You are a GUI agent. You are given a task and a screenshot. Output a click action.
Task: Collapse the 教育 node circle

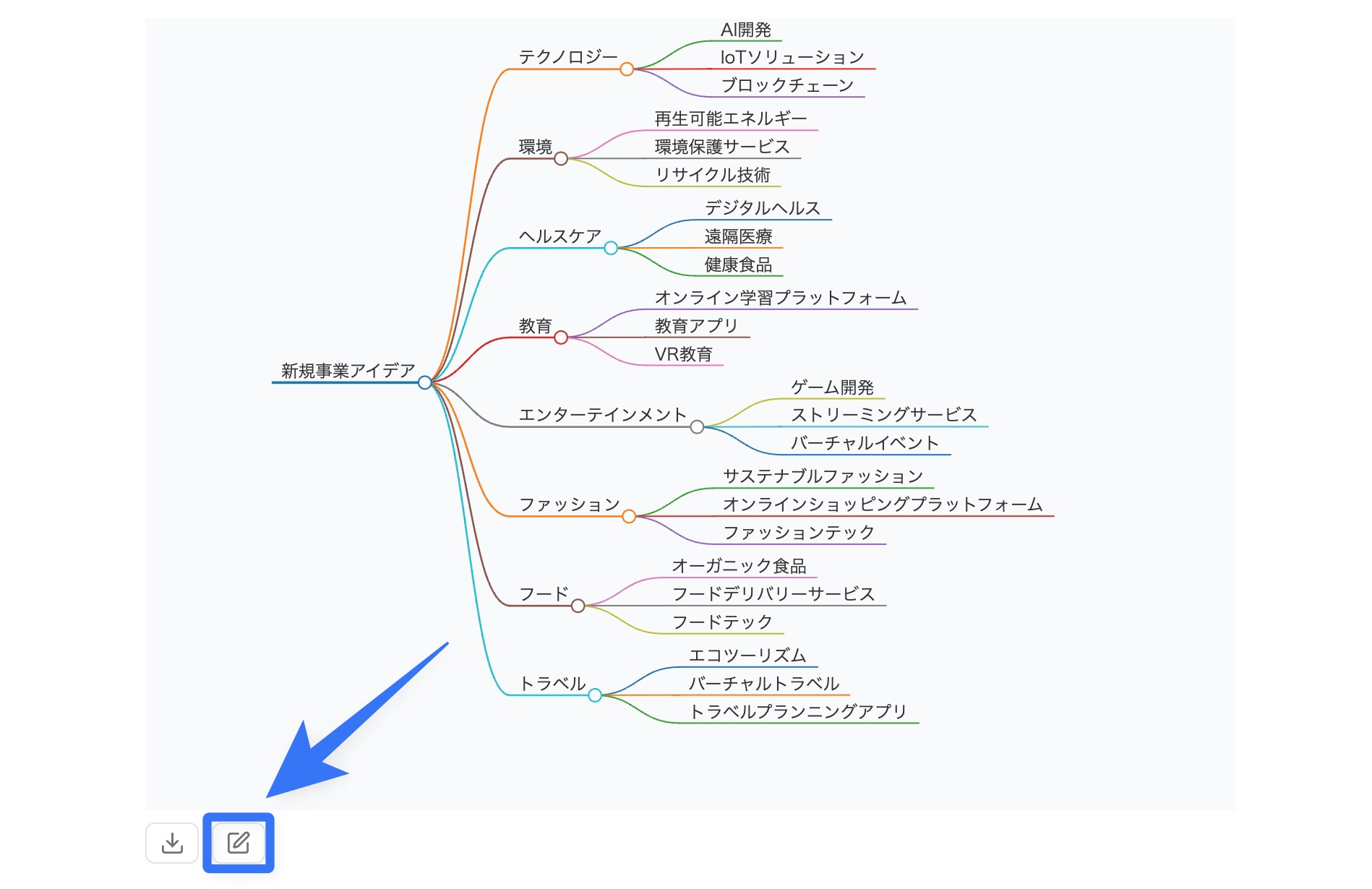coord(561,338)
